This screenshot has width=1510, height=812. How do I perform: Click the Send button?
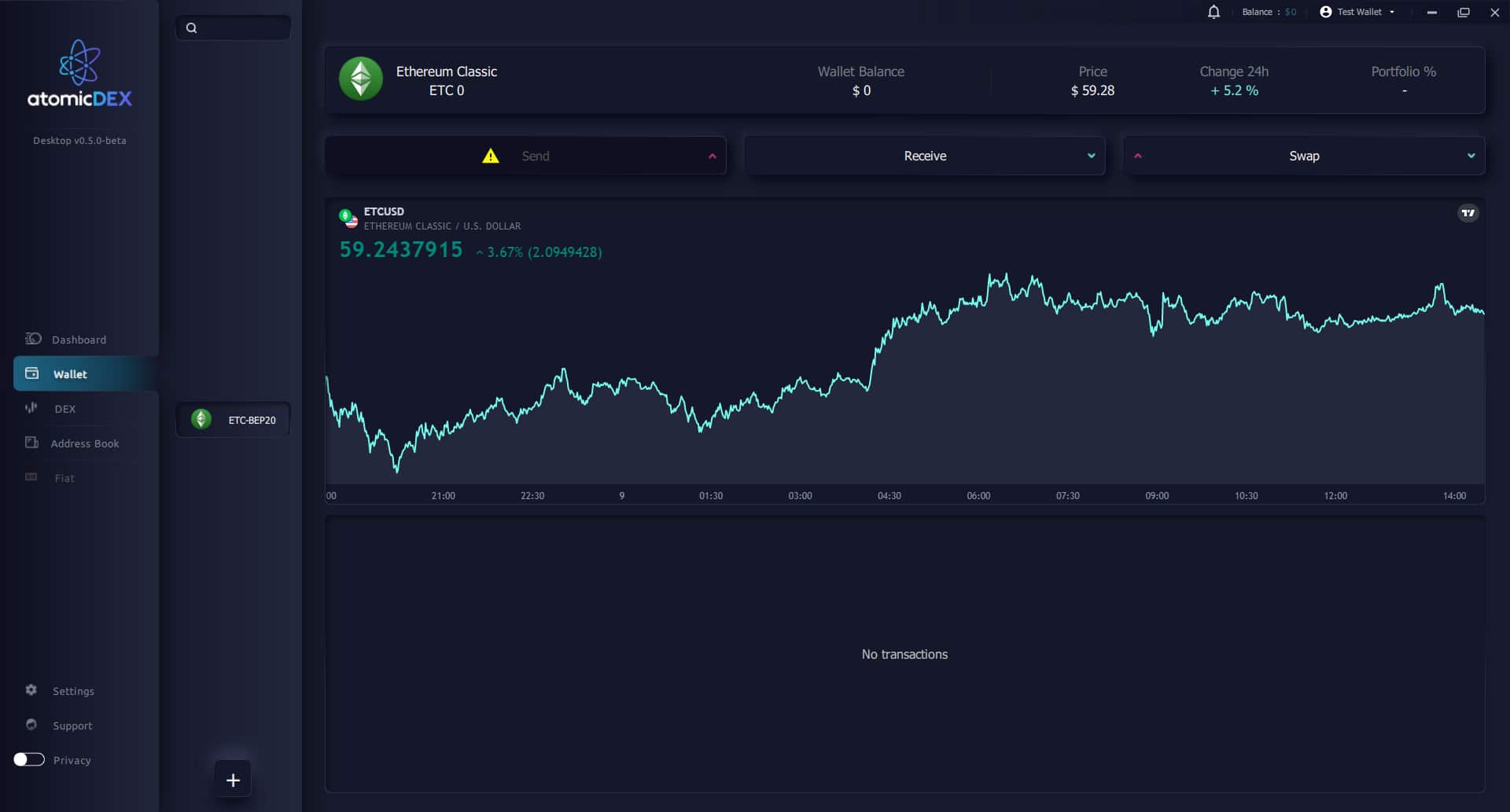[x=525, y=156]
